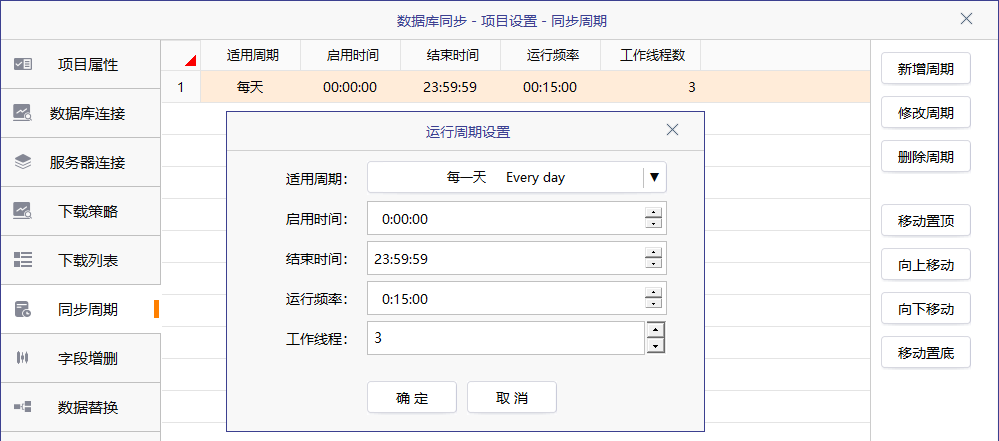Viewport: 999px width, 441px height.
Task: Open 项目属性 via its sidebar icon
Action: [23, 64]
